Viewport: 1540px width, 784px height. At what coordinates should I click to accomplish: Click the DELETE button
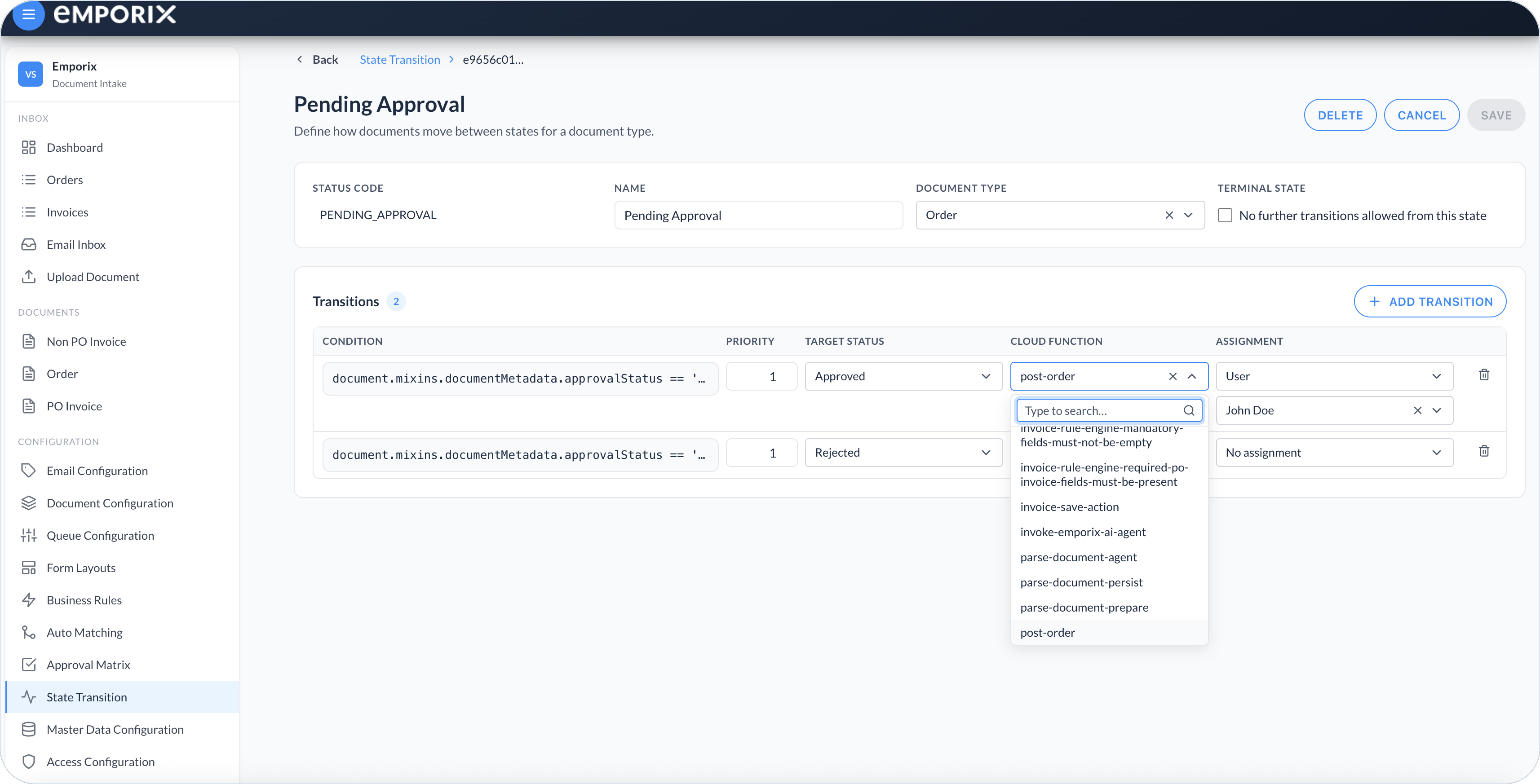pyautogui.click(x=1340, y=115)
